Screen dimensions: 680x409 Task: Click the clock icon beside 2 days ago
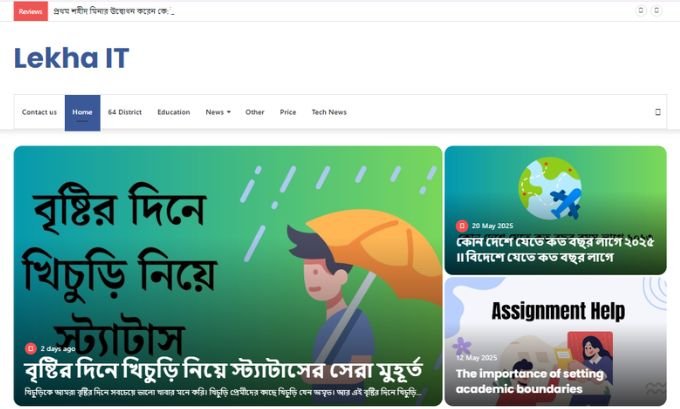tap(31, 348)
